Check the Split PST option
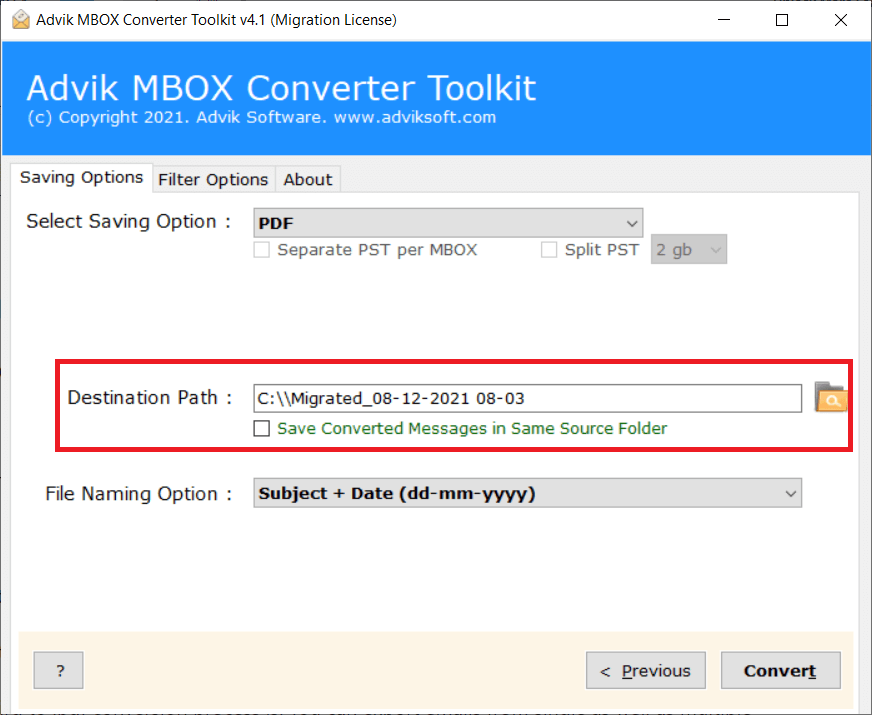 [549, 250]
